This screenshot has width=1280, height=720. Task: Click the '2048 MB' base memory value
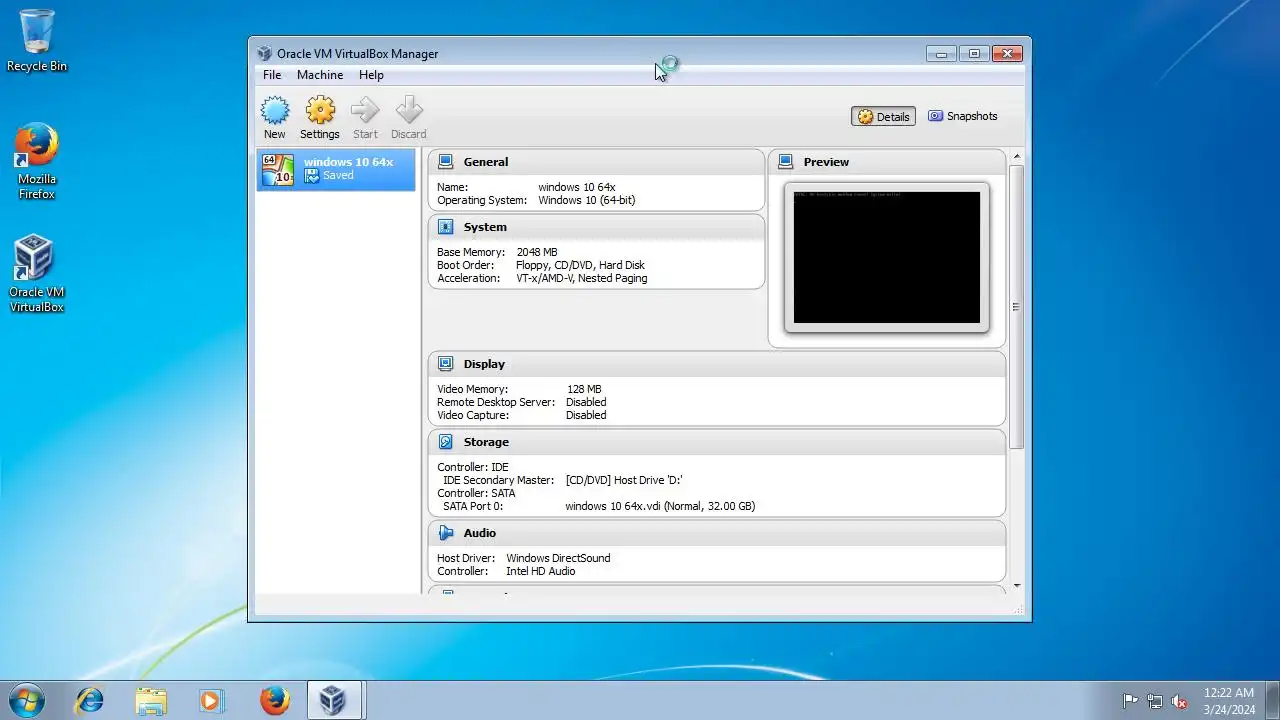(537, 252)
